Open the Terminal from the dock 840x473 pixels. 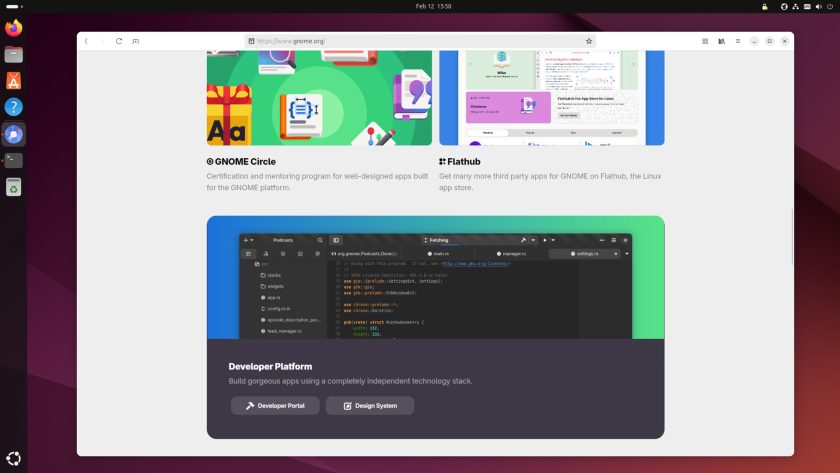pyautogui.click(x=13, y=160)
